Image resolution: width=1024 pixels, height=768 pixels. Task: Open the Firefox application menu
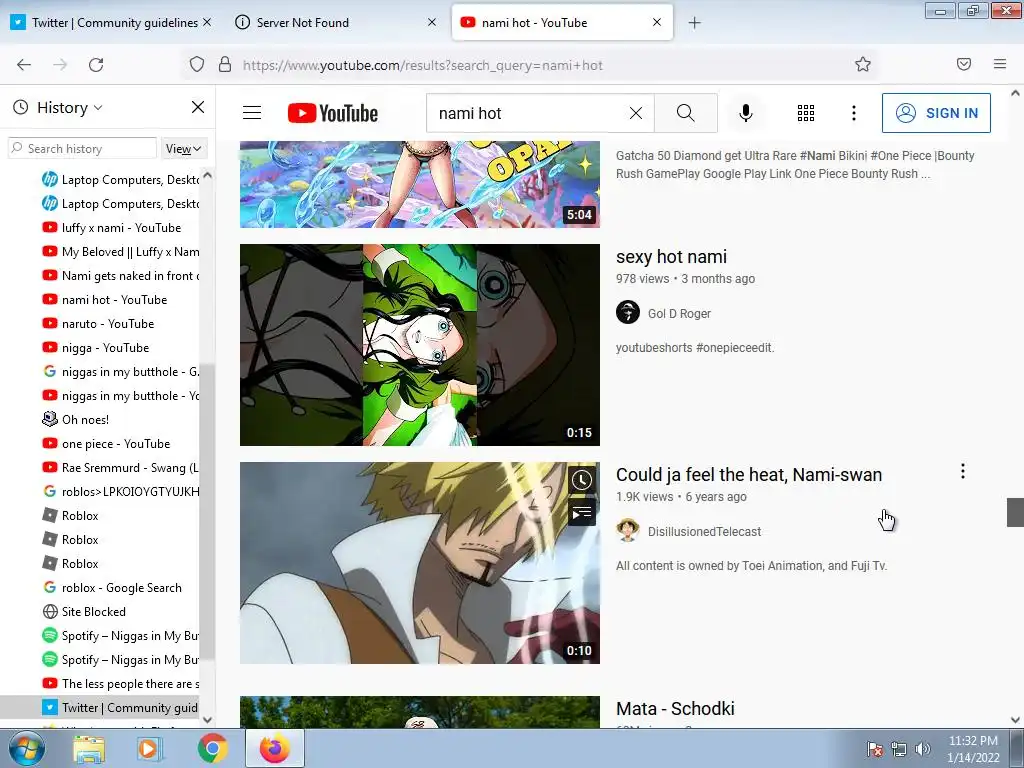[x=1000, y=64]
